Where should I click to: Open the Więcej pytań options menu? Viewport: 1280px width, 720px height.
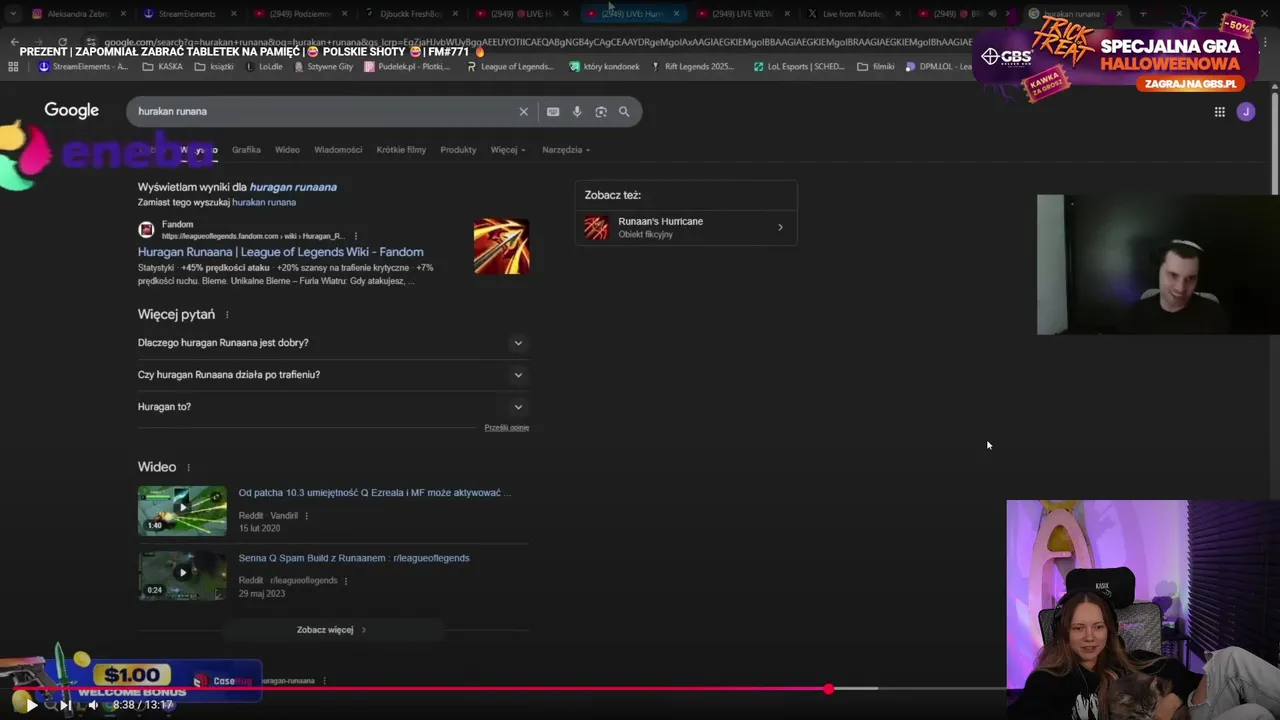tap(227, 315)
